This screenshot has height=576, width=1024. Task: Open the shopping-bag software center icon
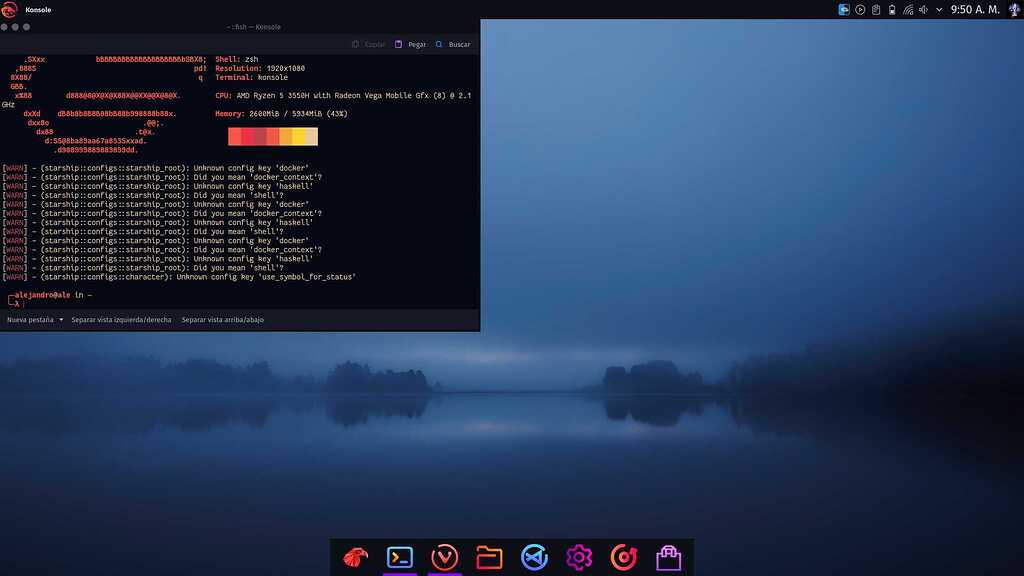(x=669, y=557)
